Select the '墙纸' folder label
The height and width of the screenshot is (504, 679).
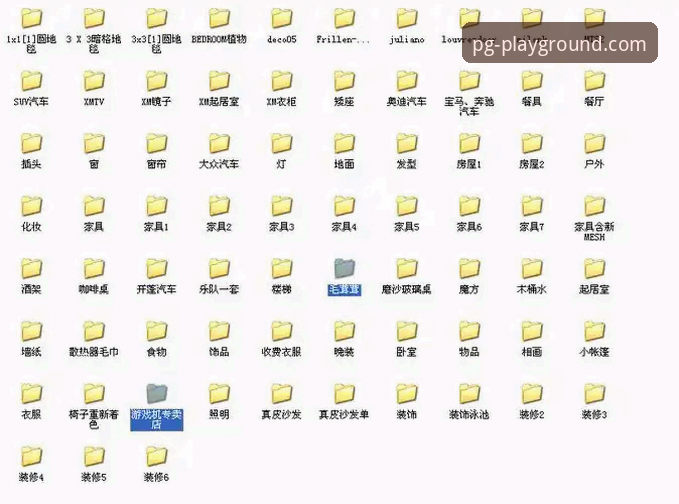[31, 352]
